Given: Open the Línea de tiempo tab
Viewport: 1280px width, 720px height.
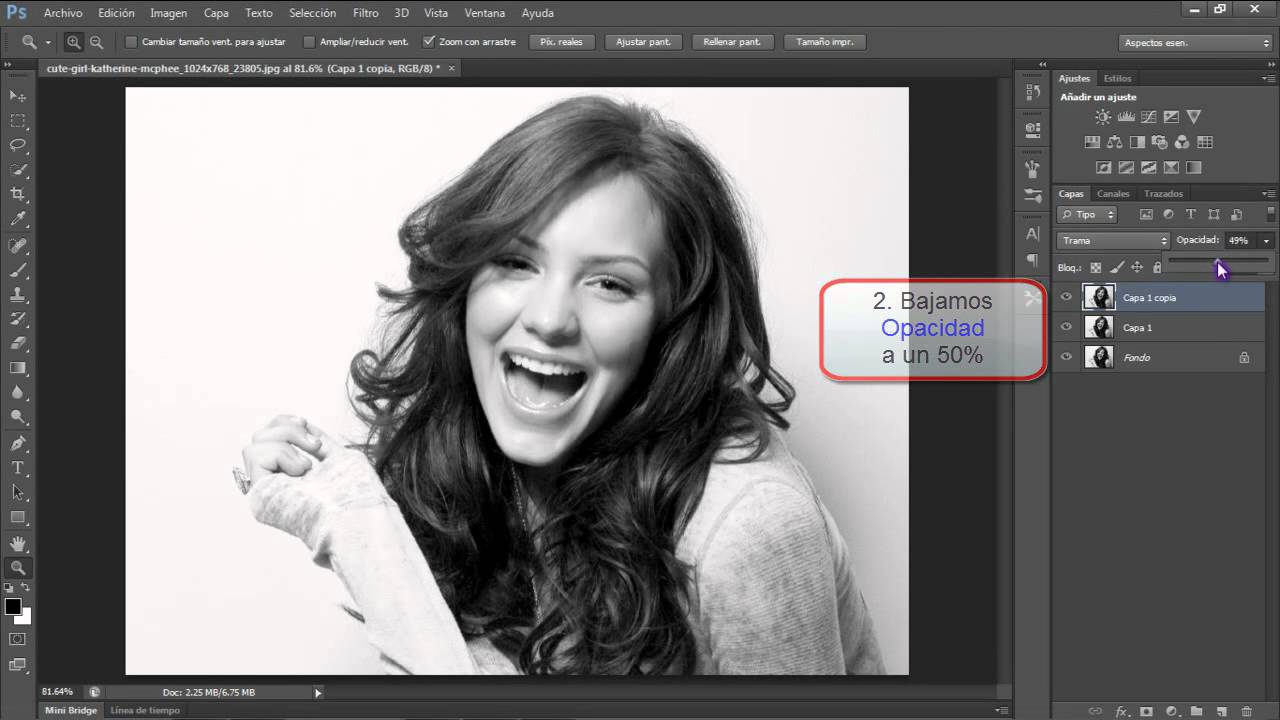Looking at the screenshot, I should [x=145, y=710].
